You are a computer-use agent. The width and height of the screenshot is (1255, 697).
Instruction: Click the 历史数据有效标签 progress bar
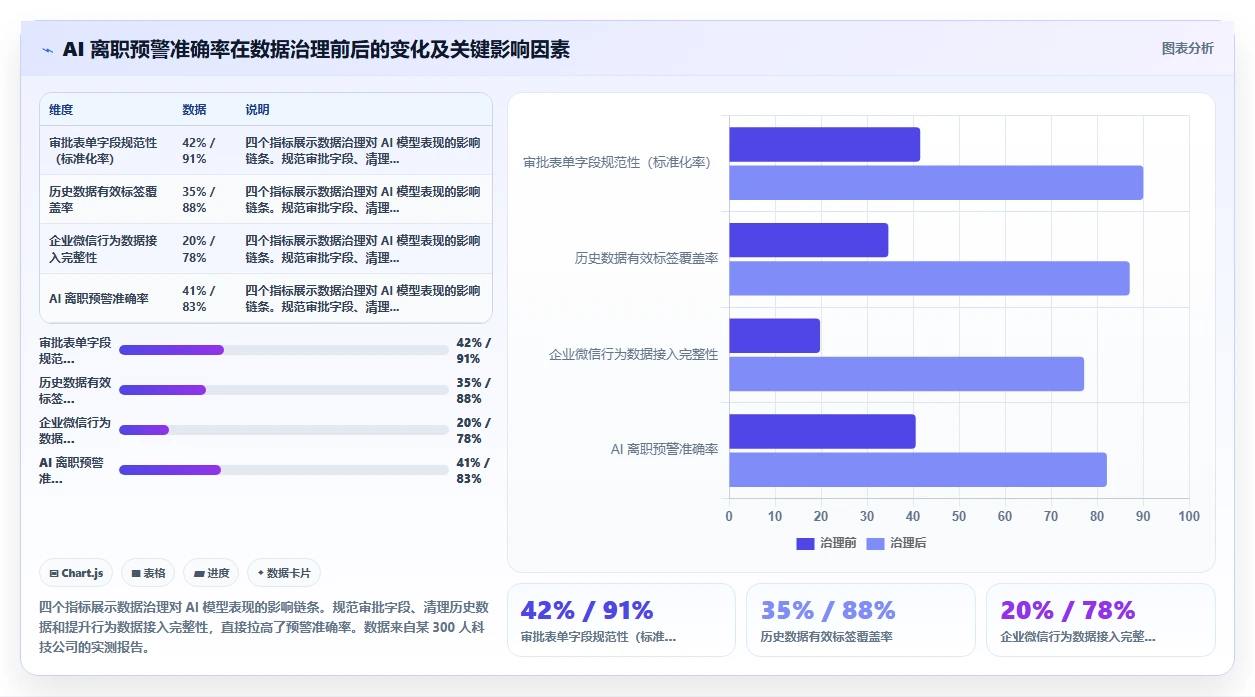click(284, 390)
